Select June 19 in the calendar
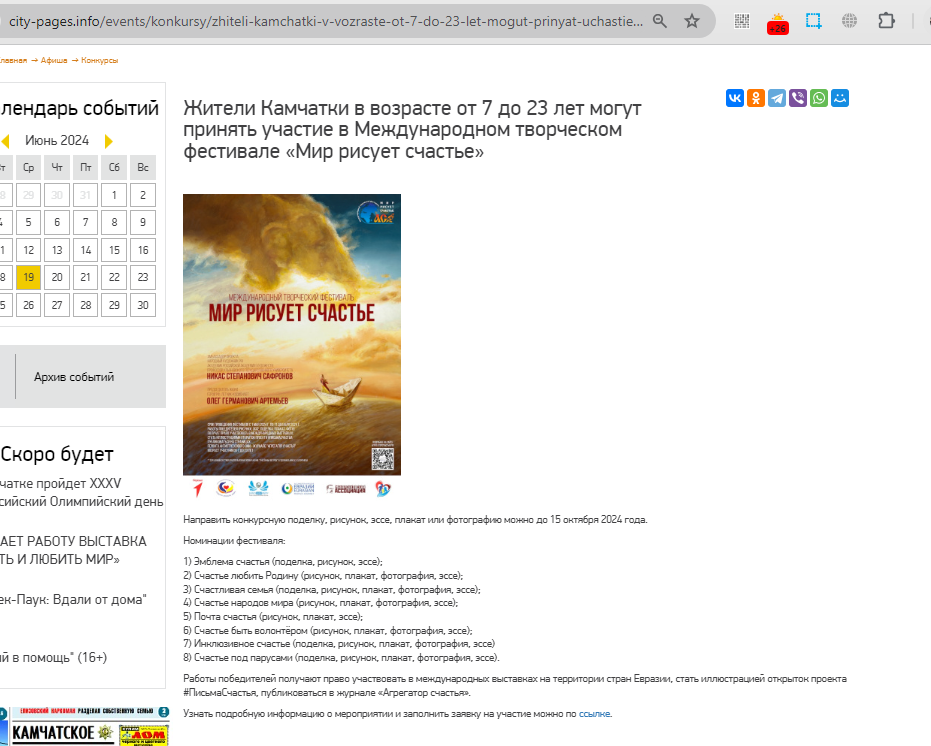Image resolution: width=931 pixels, height=746 pixels. [x=28, y=277]
